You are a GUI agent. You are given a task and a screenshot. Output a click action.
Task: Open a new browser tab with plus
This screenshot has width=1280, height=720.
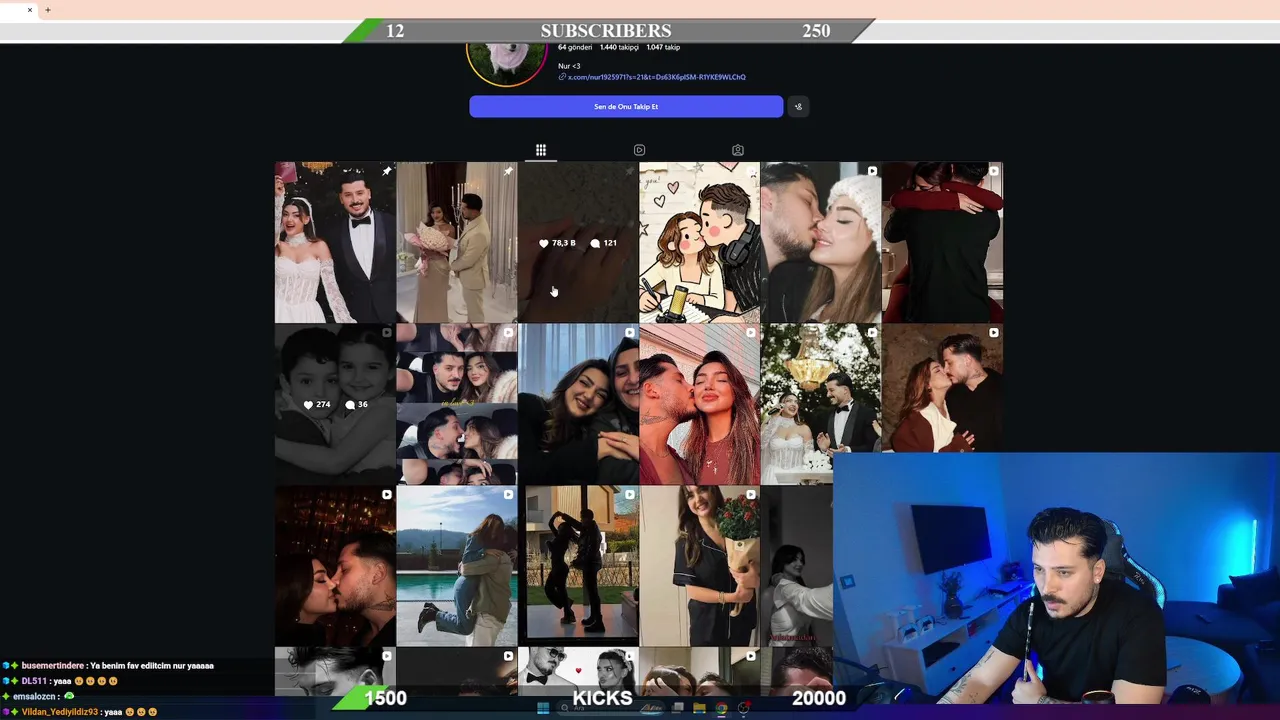point(47,10)
